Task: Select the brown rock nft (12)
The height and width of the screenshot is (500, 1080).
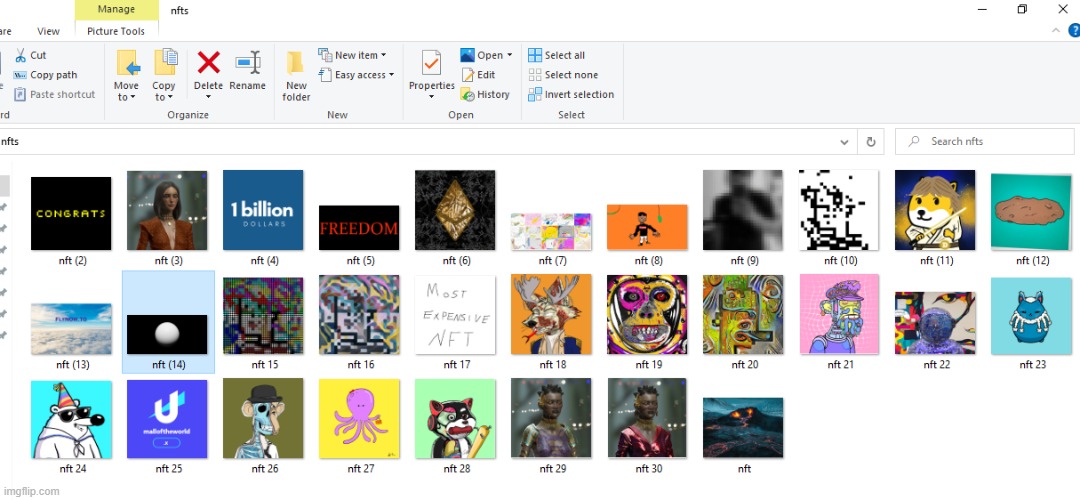Action: pyautogui.click(x=1031, y=211)
